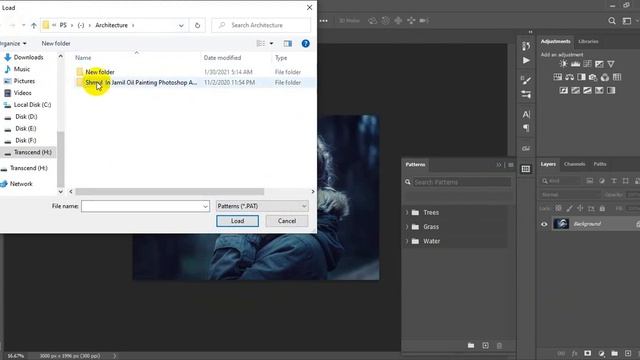Open Photoshop search magnifier icon

click(x=612, y=21)
